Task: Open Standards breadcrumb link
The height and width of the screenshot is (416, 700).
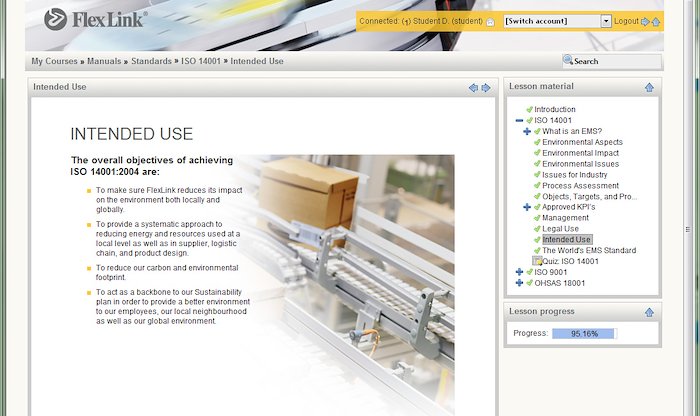Action: point(151,61)
